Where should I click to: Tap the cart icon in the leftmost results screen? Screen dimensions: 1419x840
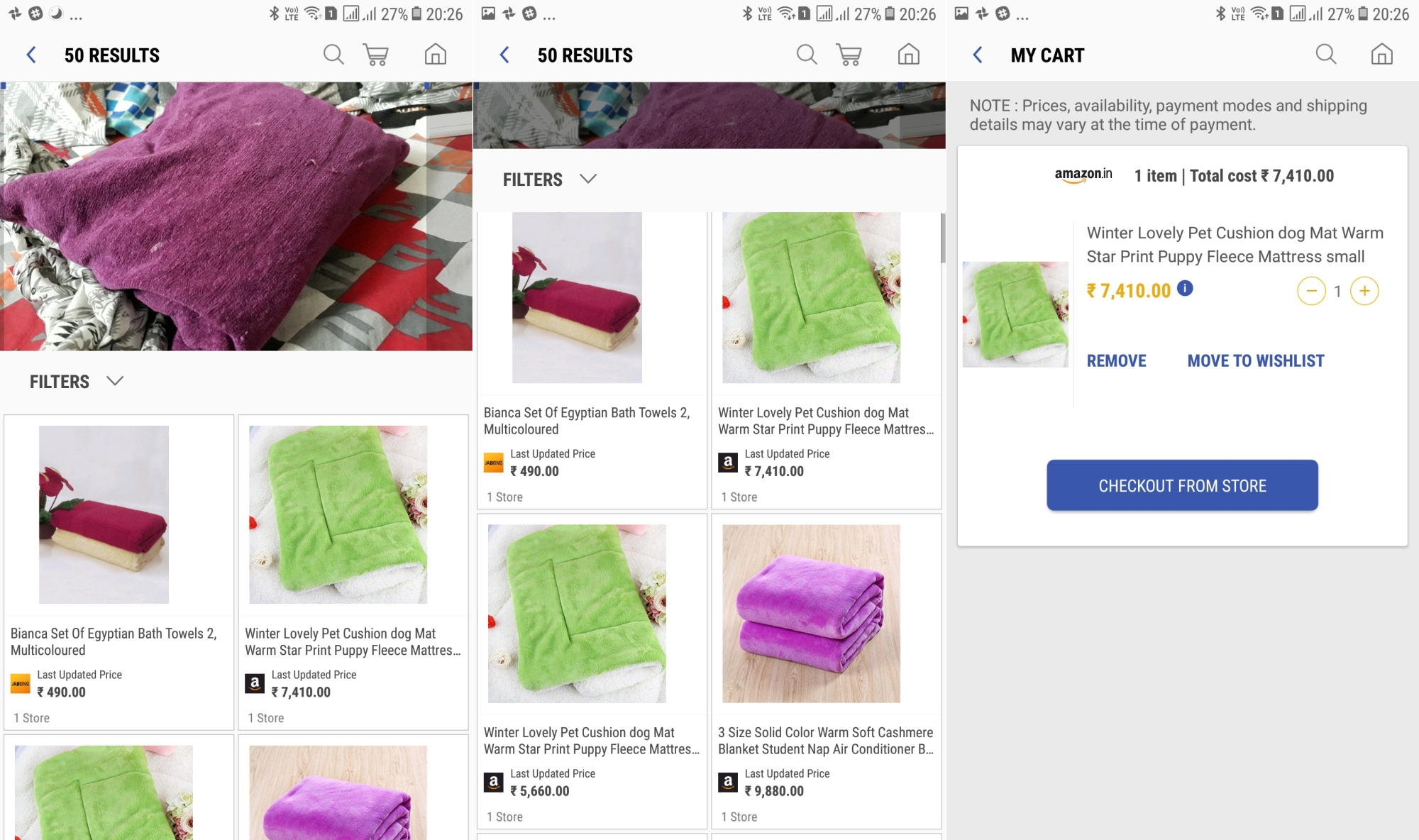click(375, 55)
